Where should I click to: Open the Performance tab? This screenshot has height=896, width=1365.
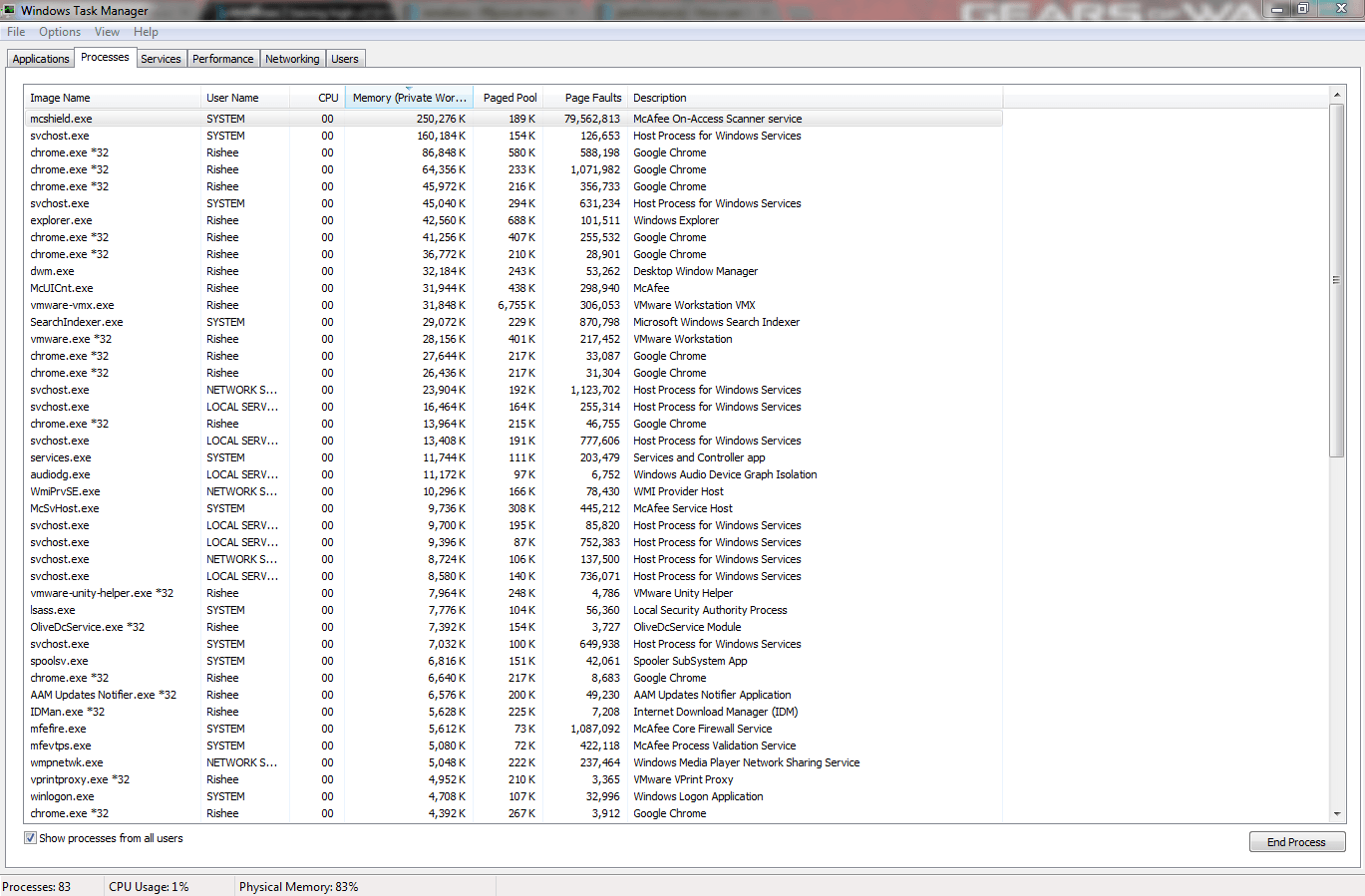223,59
